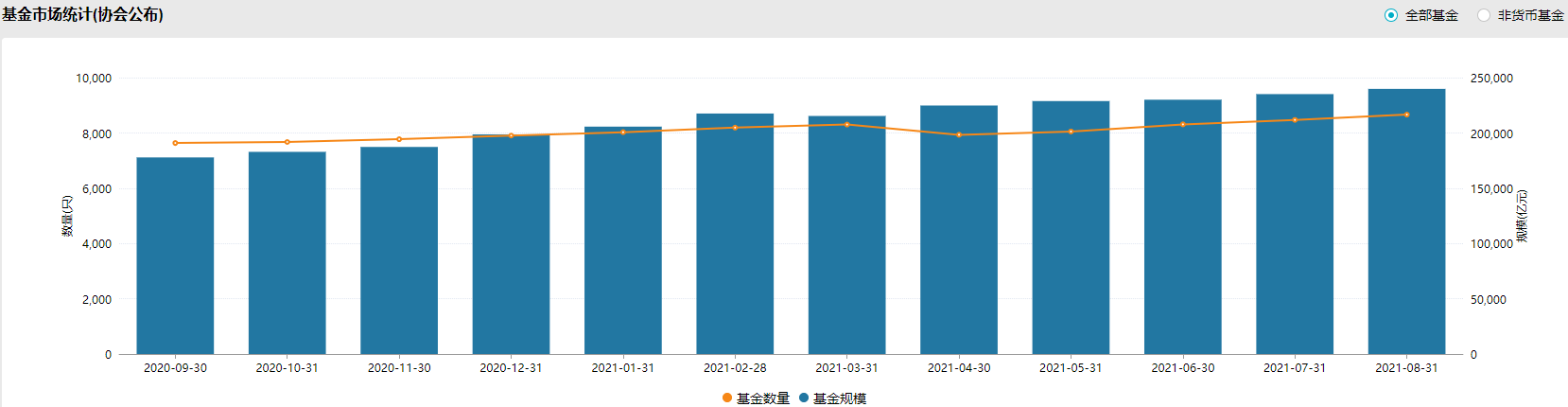1568x407 pixels.
Task: Select the orange data point for 2021-07-31
Action: tap(1295, 120)
